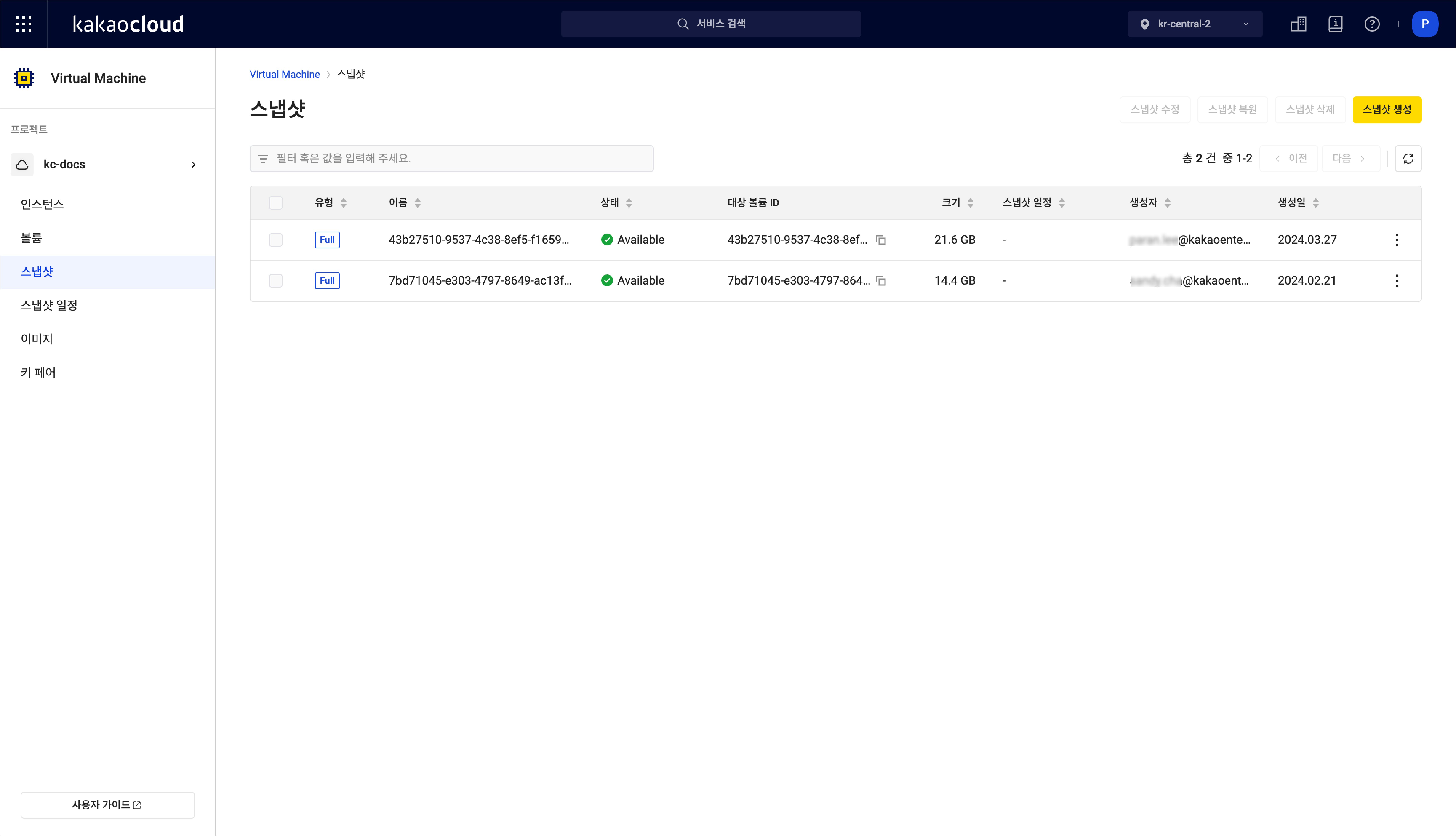Open 인스턴스 in the sidebar
The image size is (1456, 836).
tap(108, 204)
